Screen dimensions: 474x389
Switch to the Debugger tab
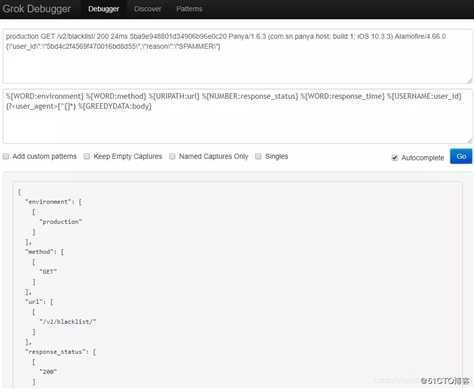click(103, 9)
